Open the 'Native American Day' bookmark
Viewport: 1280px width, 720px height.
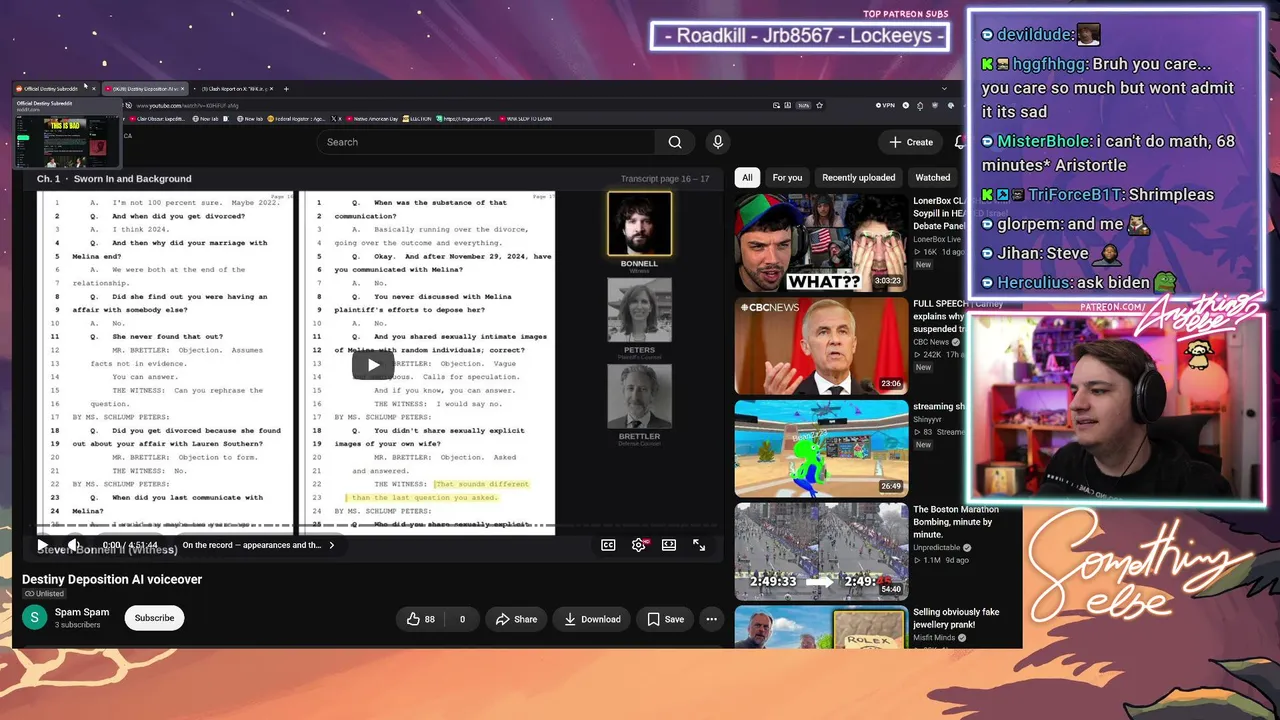coord(373,119)
